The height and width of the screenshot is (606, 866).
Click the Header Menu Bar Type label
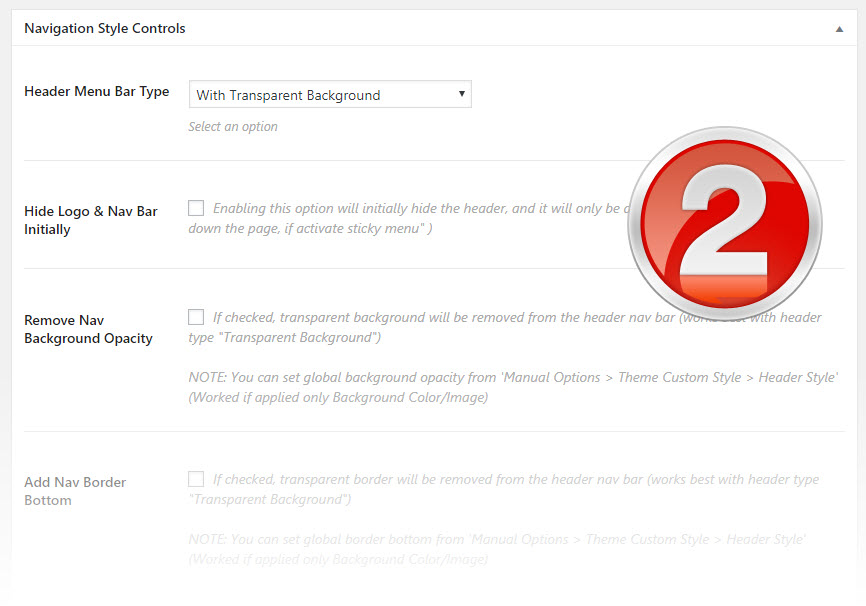[97, 91]
